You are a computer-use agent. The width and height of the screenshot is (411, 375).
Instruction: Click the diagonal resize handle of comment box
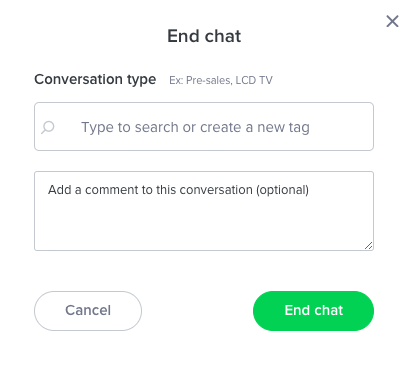[x=368, y=246]
